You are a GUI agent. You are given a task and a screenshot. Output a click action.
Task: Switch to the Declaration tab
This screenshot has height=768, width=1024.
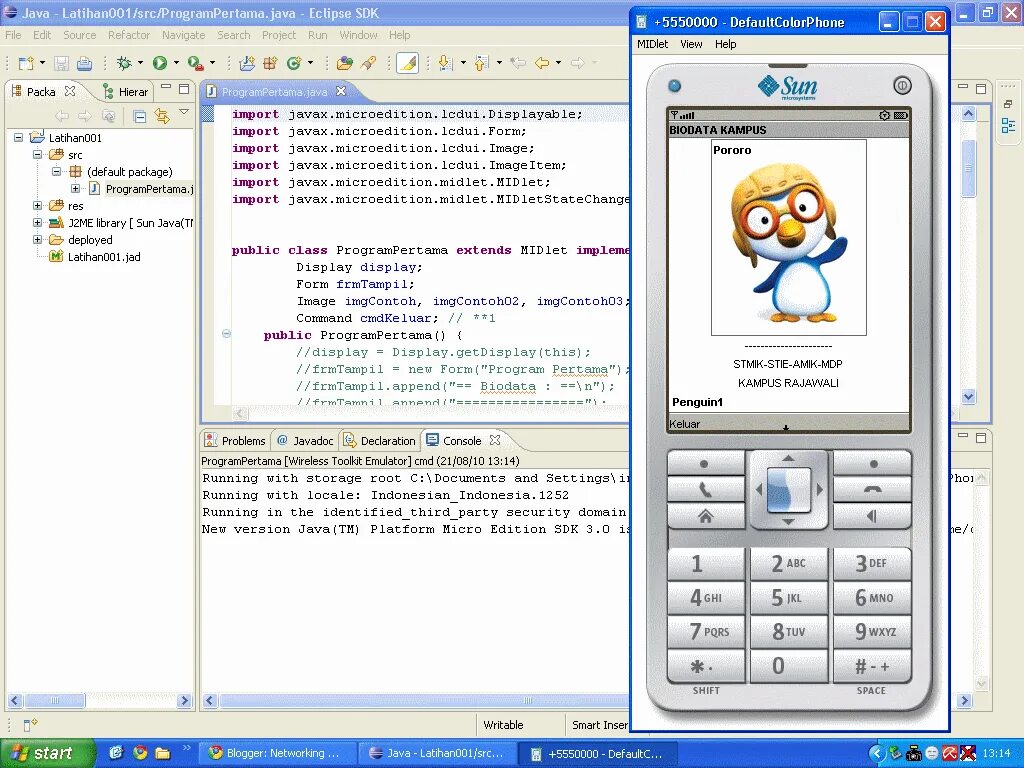click(379, 441)
